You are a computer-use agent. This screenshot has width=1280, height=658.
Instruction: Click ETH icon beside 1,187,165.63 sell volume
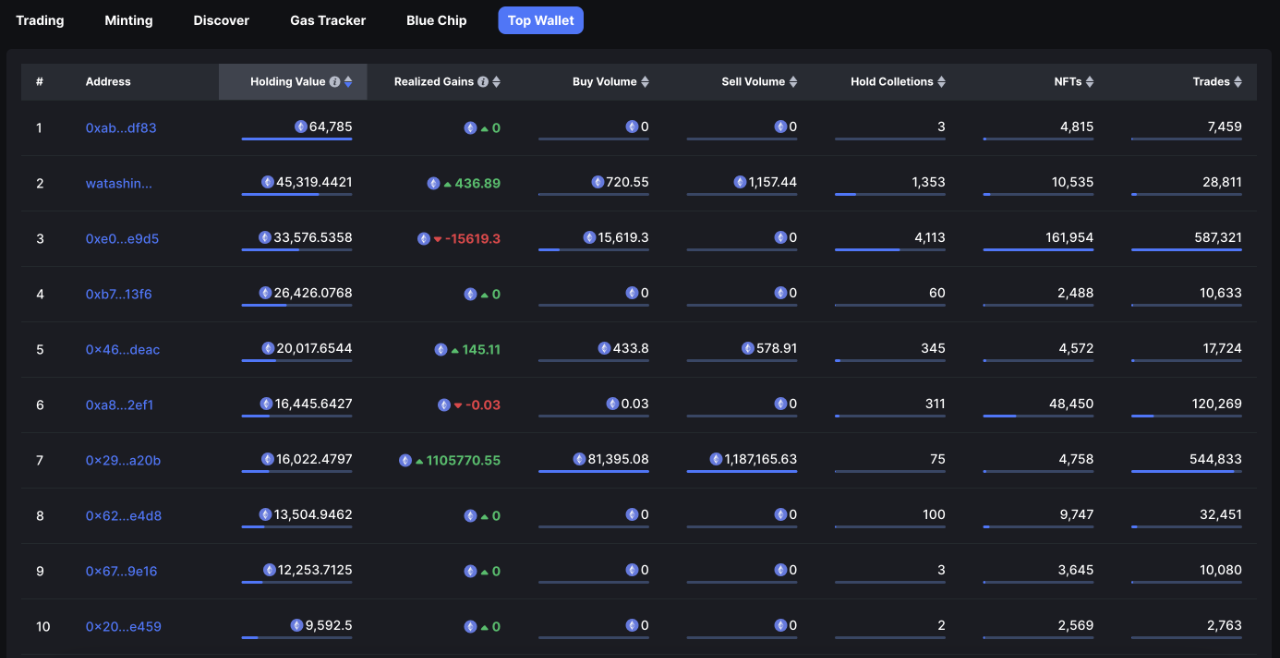tap(716, 459)
